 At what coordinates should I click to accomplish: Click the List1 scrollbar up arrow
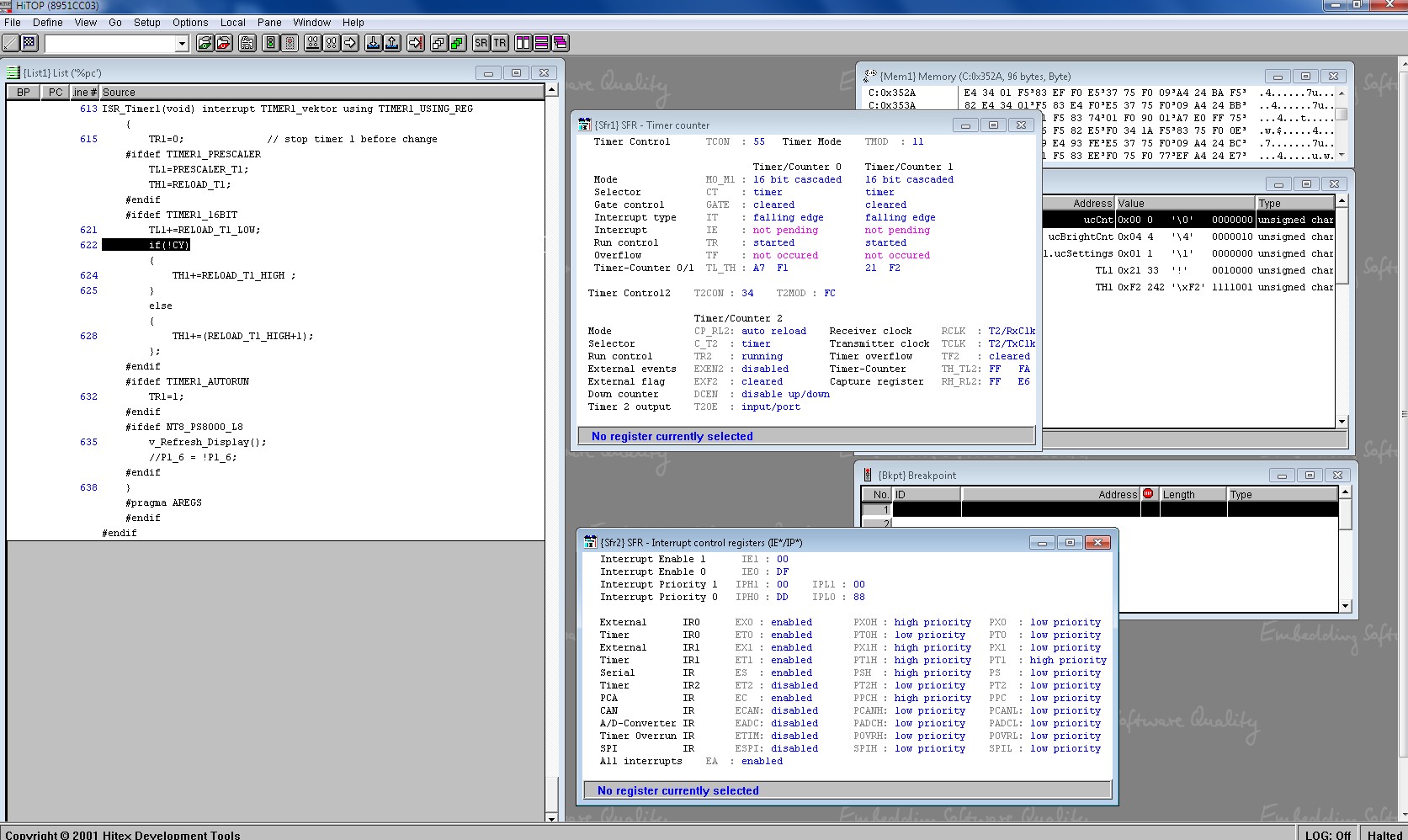click(552, 89)
